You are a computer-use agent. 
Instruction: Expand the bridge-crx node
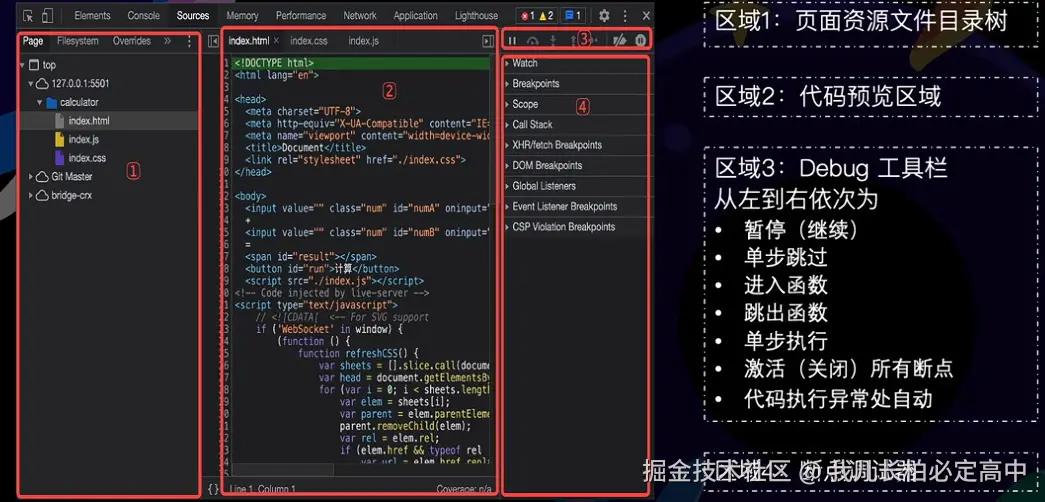(x=31, y=195)
